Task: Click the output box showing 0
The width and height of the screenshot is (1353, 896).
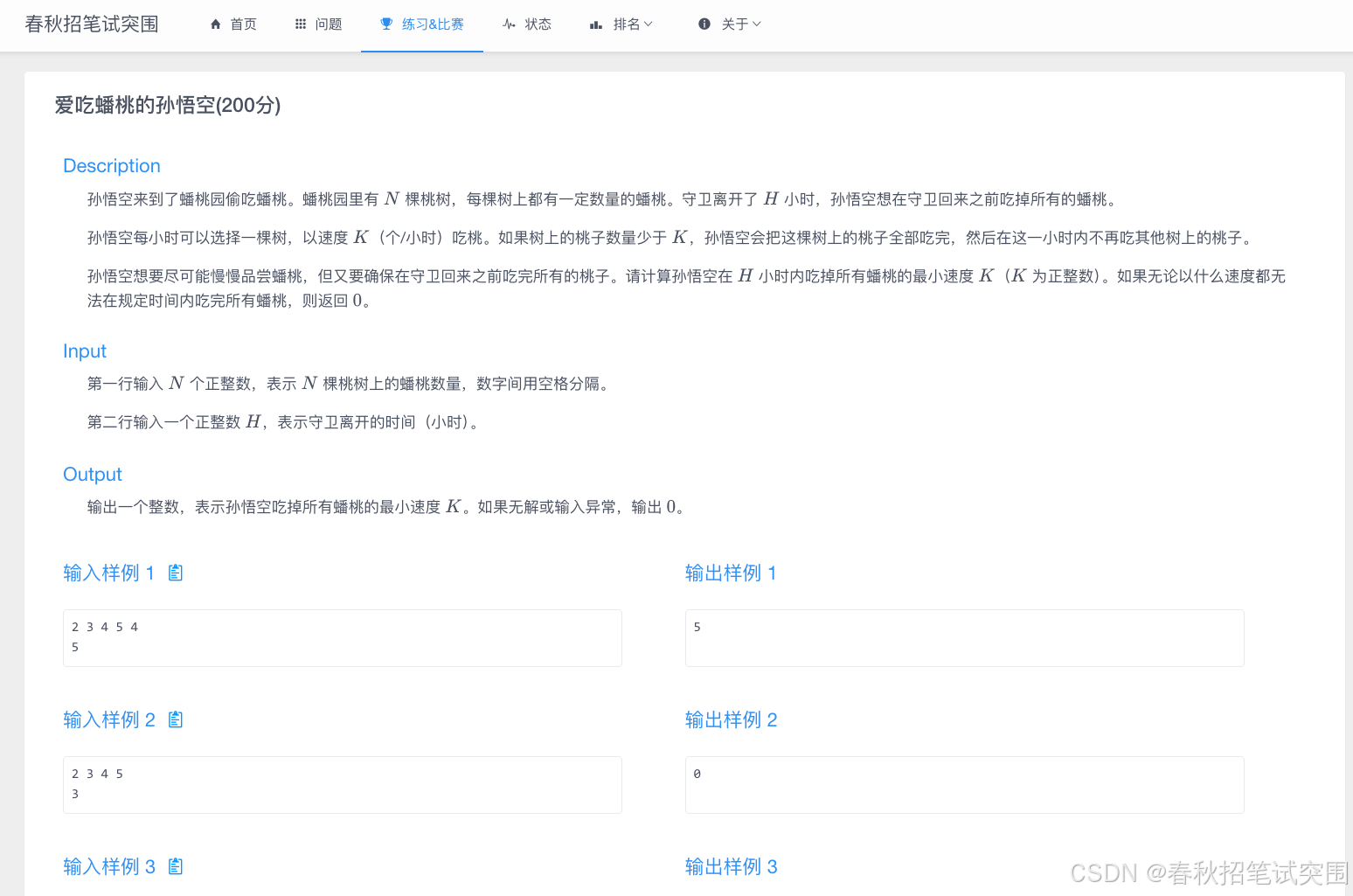Action: coord(964,785)
